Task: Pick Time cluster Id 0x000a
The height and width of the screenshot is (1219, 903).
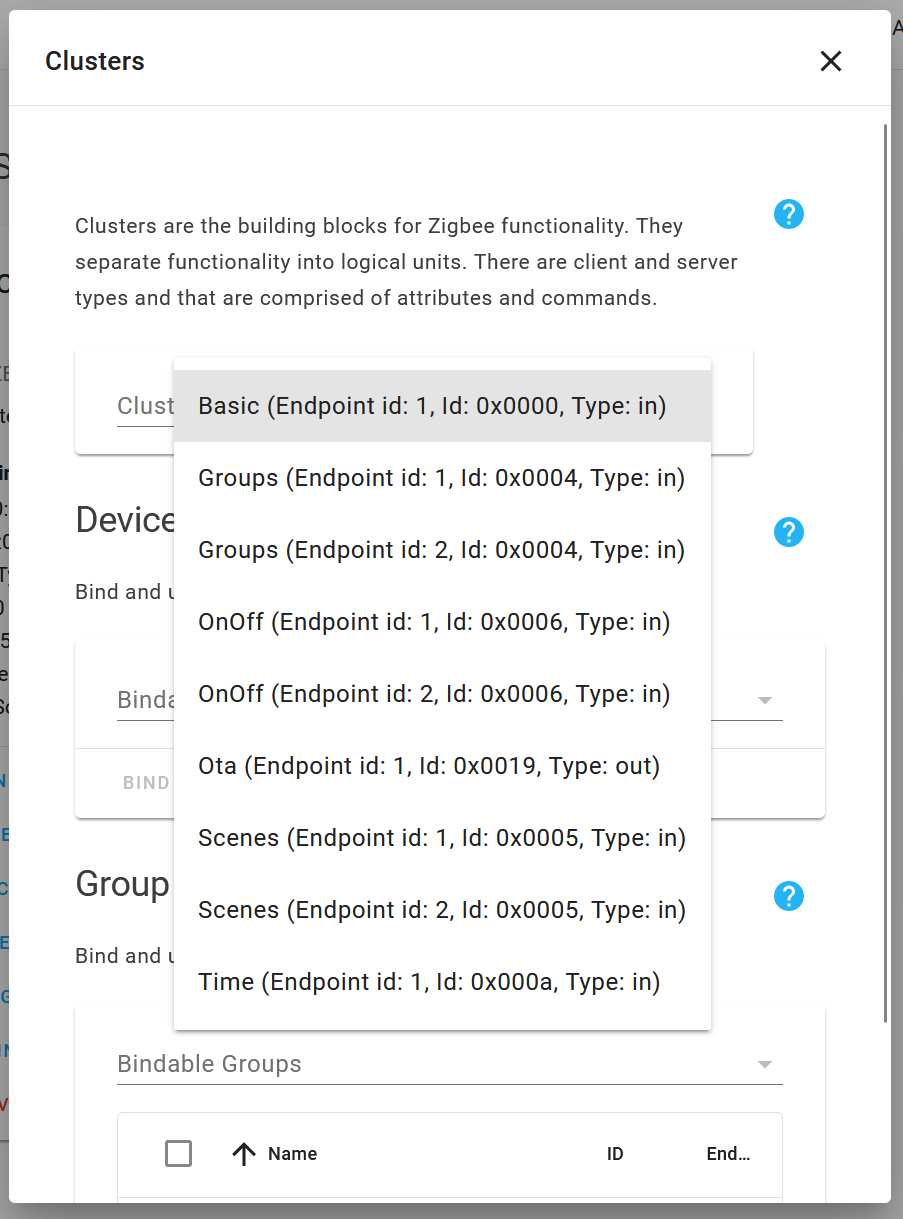Action: click(442, 982)
